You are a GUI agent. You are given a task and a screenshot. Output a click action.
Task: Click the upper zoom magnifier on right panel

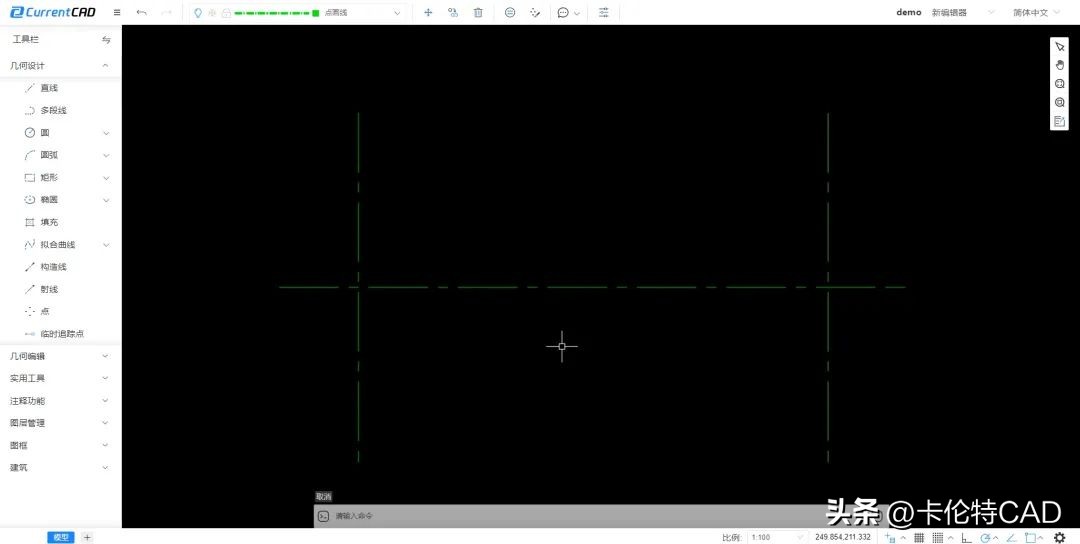[x=1059, y=84]
